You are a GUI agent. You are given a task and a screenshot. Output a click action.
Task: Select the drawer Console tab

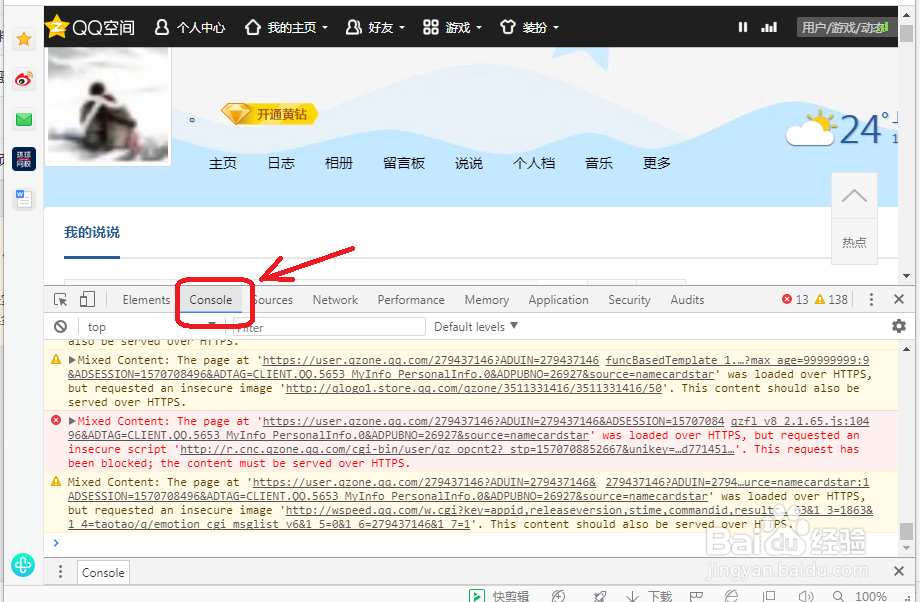(103, 573)
